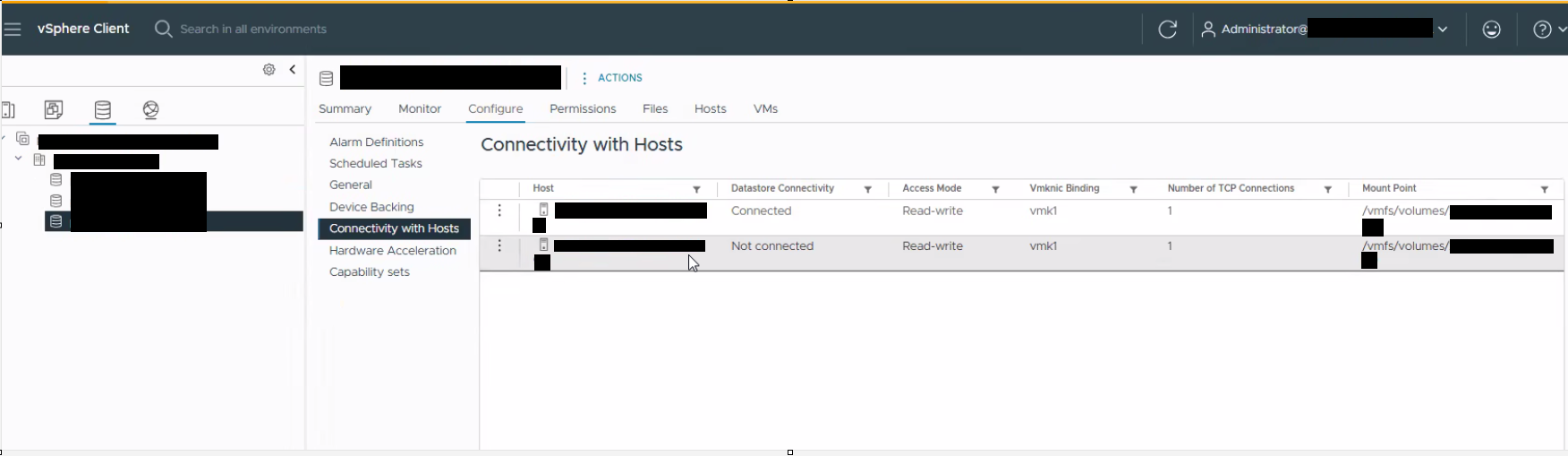Filter the Mount Point column

pos(1544,189)
